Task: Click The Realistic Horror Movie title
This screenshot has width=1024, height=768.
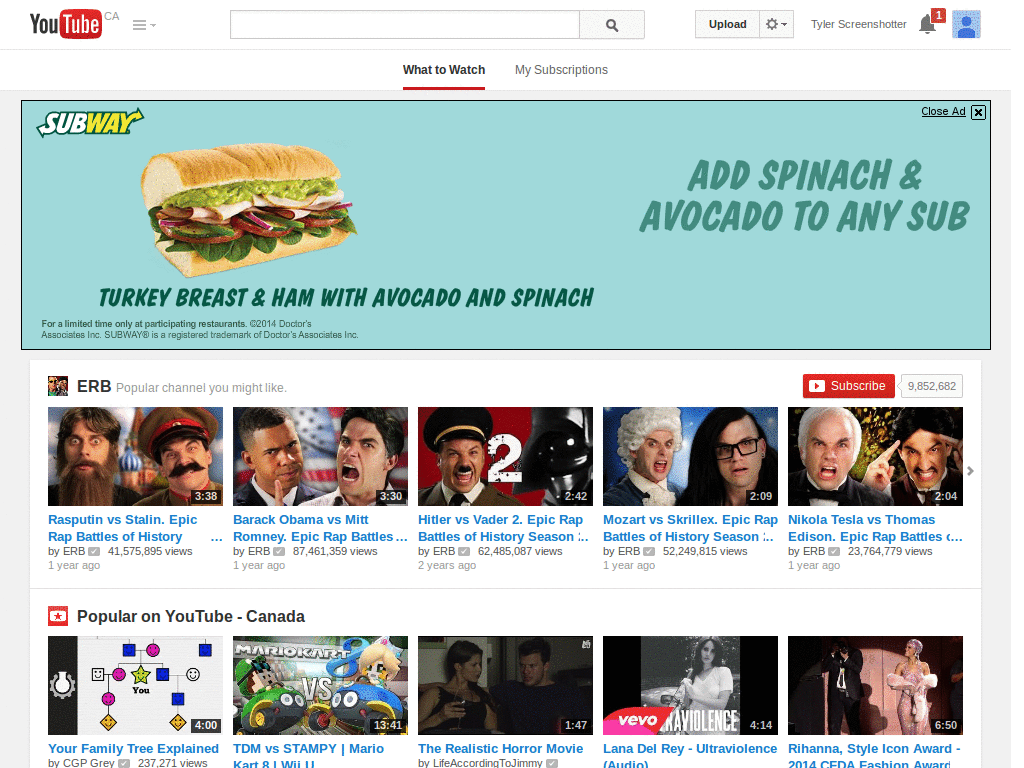Action: (x=500, y=748)
